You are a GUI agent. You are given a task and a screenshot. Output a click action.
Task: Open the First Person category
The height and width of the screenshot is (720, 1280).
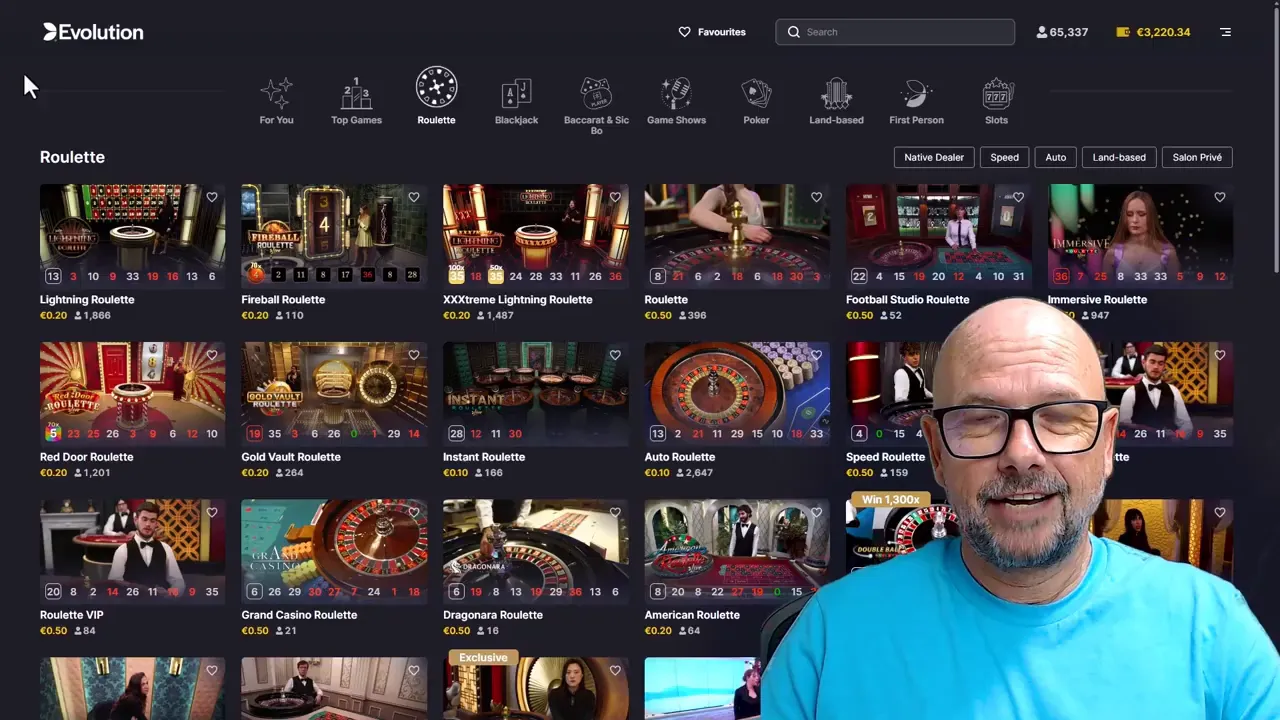(916, 102)
